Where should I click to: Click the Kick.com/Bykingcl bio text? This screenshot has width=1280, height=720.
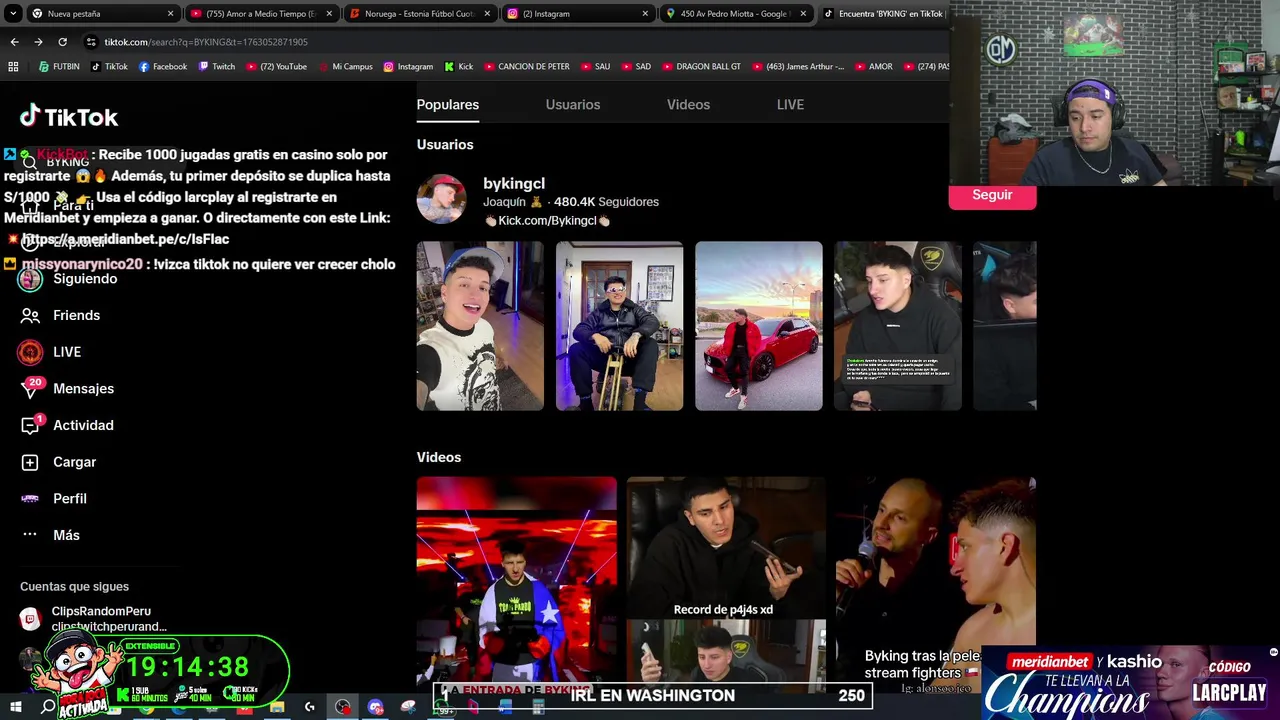click(x=547, y=221)
